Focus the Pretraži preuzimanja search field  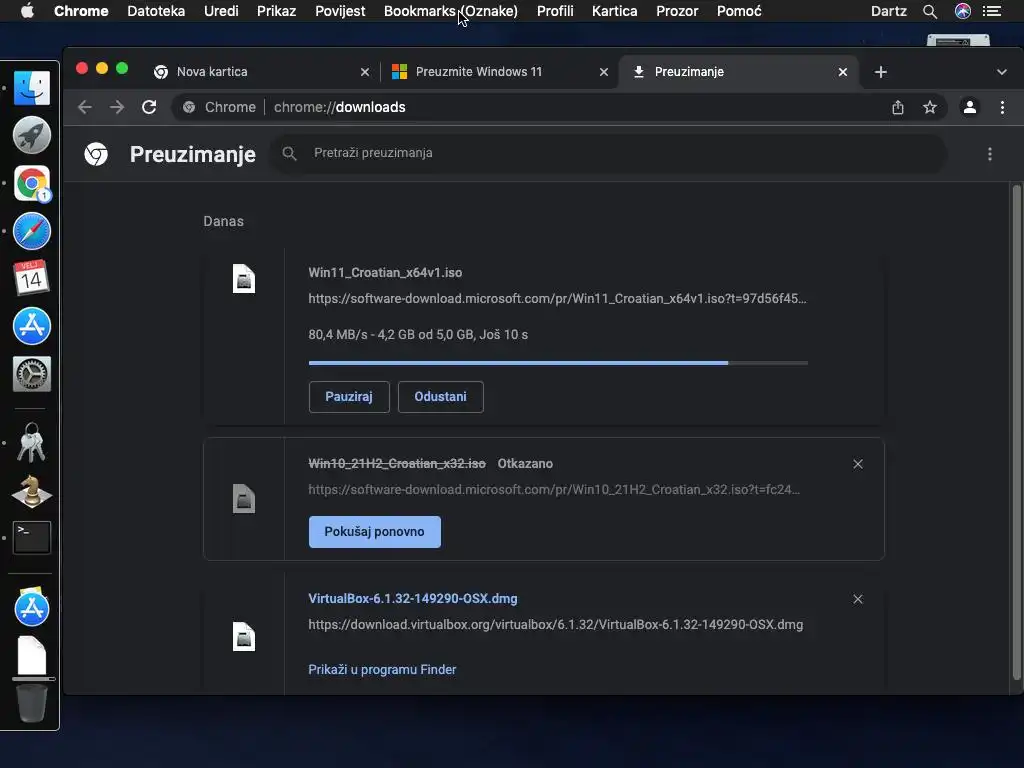(609, 153)
